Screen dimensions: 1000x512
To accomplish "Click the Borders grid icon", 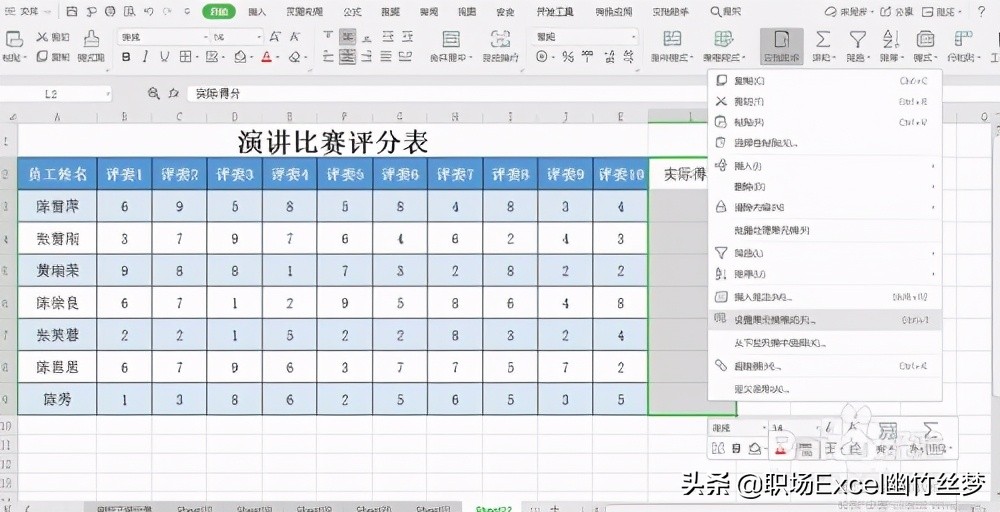I will tap(185, 57).
